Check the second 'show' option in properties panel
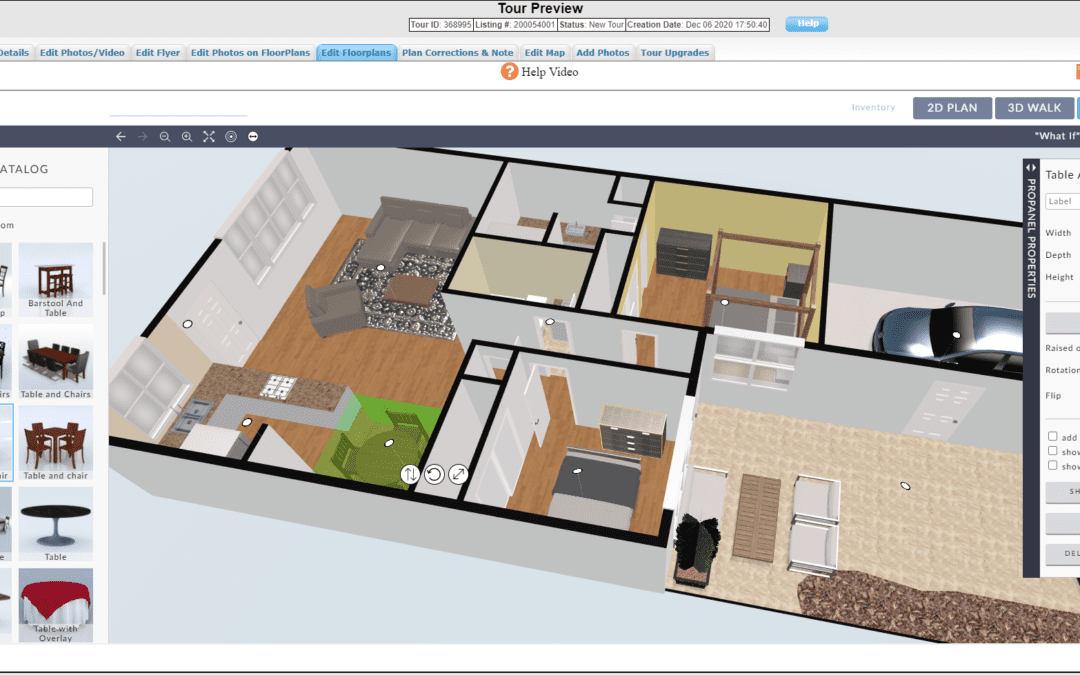The image size is (1080, 675). (1053, 464)
